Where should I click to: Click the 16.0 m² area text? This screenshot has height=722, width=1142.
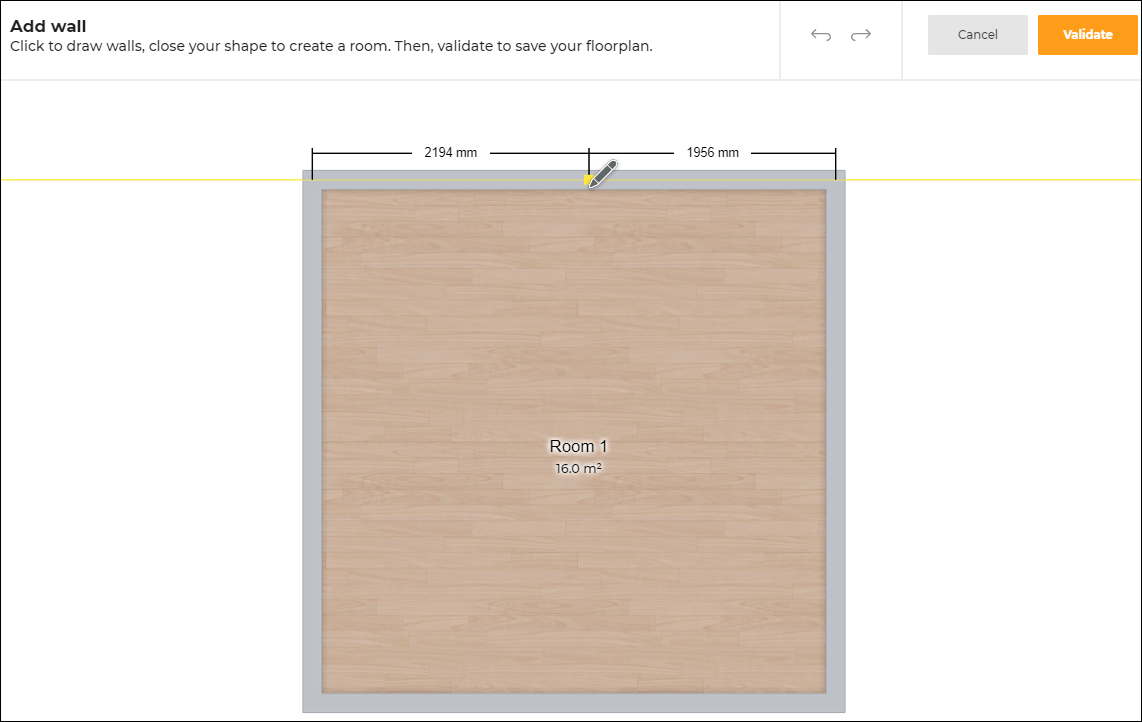(578, 468)
